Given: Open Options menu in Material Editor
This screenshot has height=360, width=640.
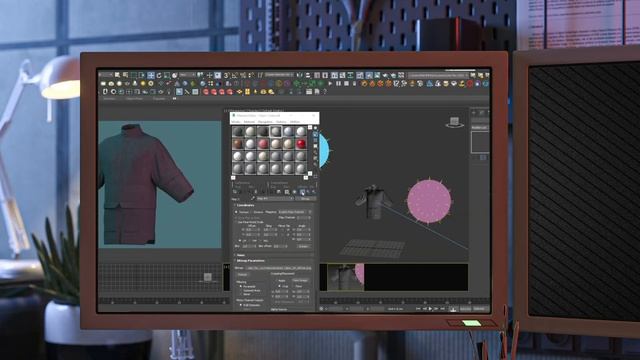Looking at the screenshot, I should pos(281,122).
